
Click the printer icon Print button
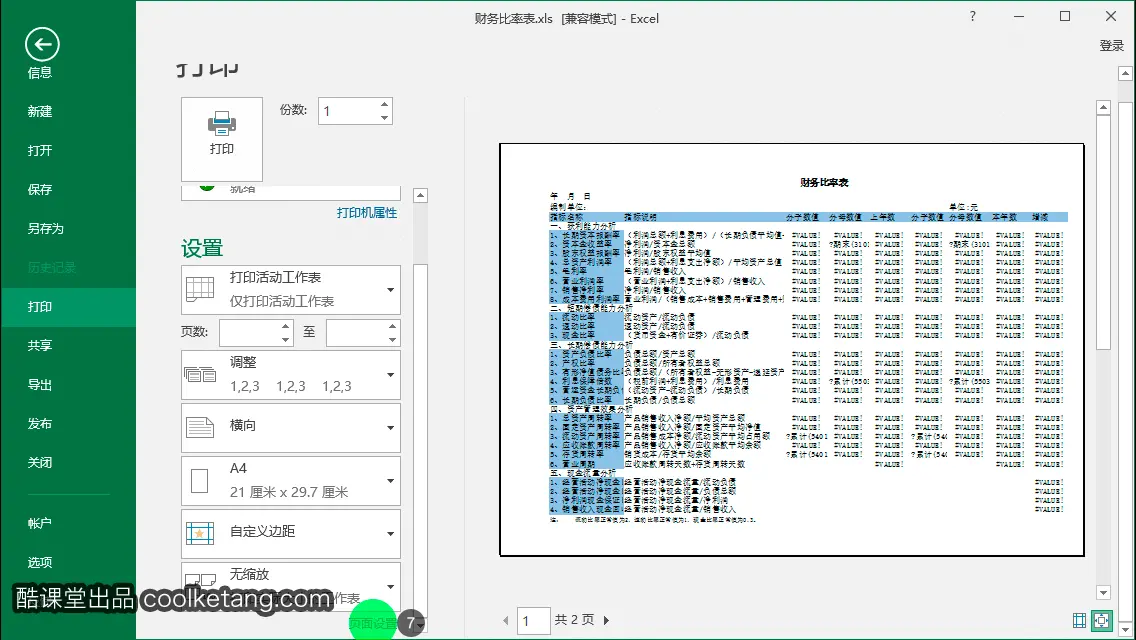click(x=222, y=139)
